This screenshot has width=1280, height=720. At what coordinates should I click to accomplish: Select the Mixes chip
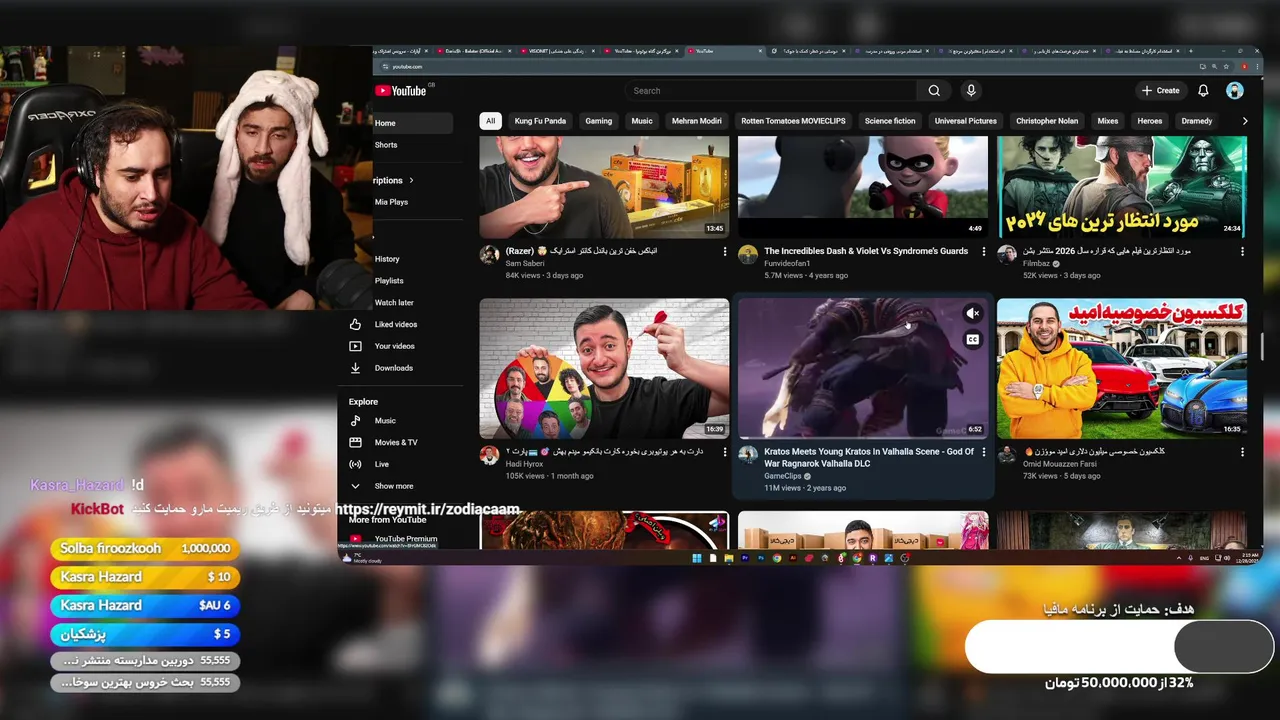(1108, 121)
